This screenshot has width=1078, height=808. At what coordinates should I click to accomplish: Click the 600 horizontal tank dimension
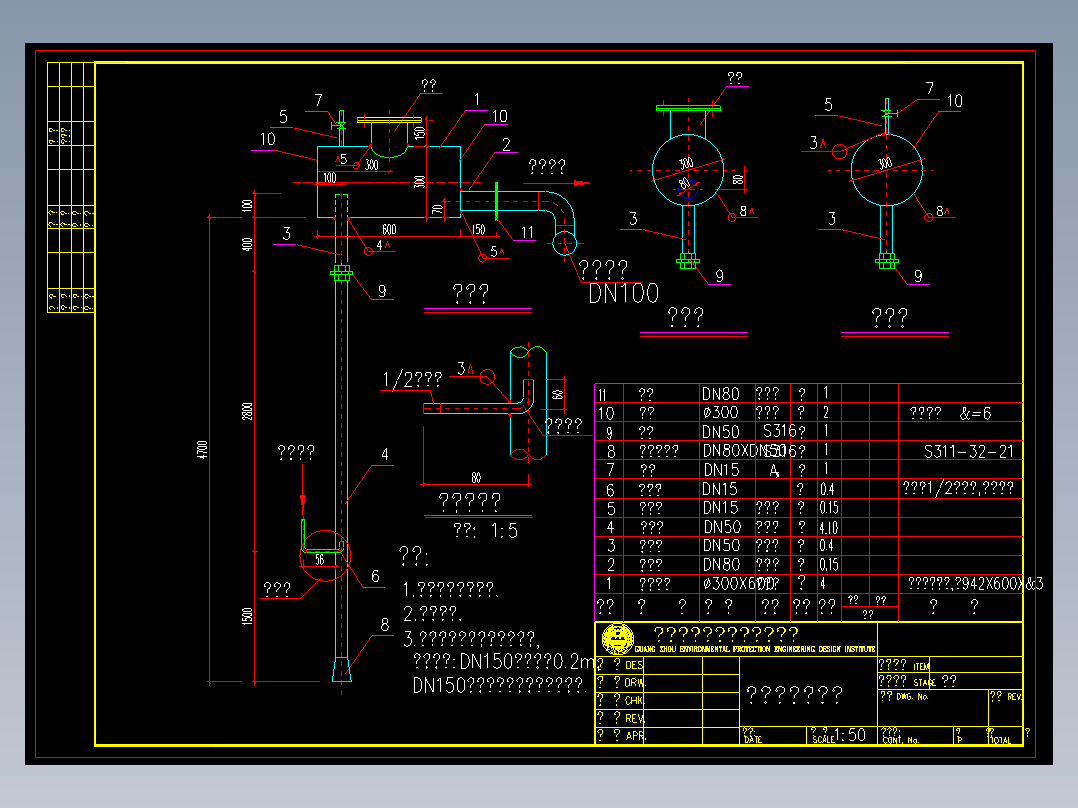coord(389,230)
